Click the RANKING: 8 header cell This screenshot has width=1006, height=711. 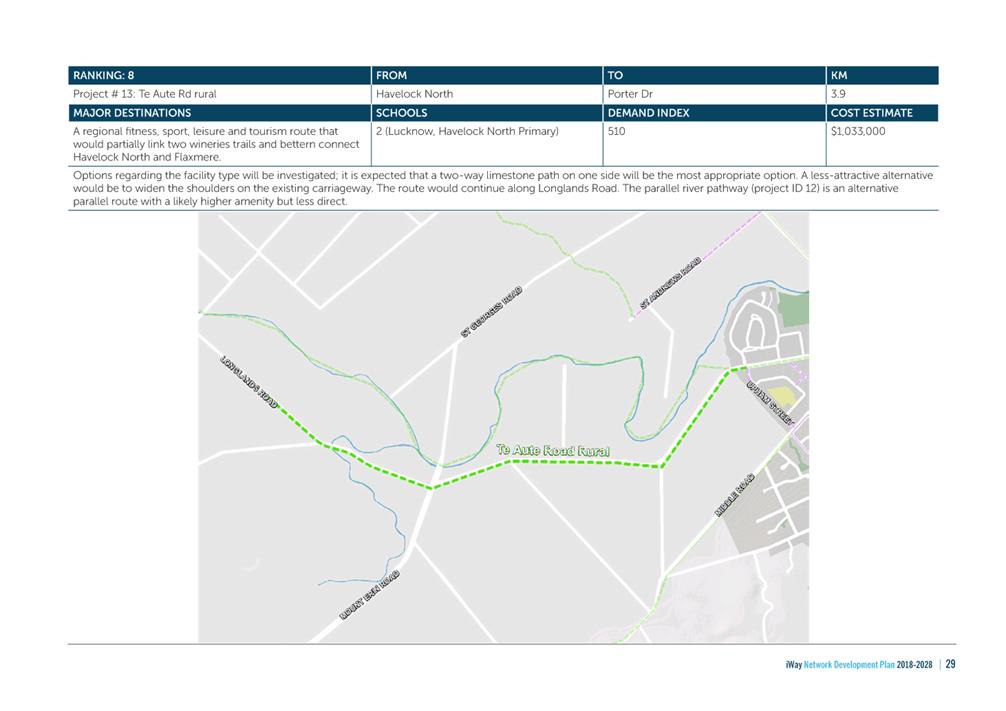(x=219, y=75)
